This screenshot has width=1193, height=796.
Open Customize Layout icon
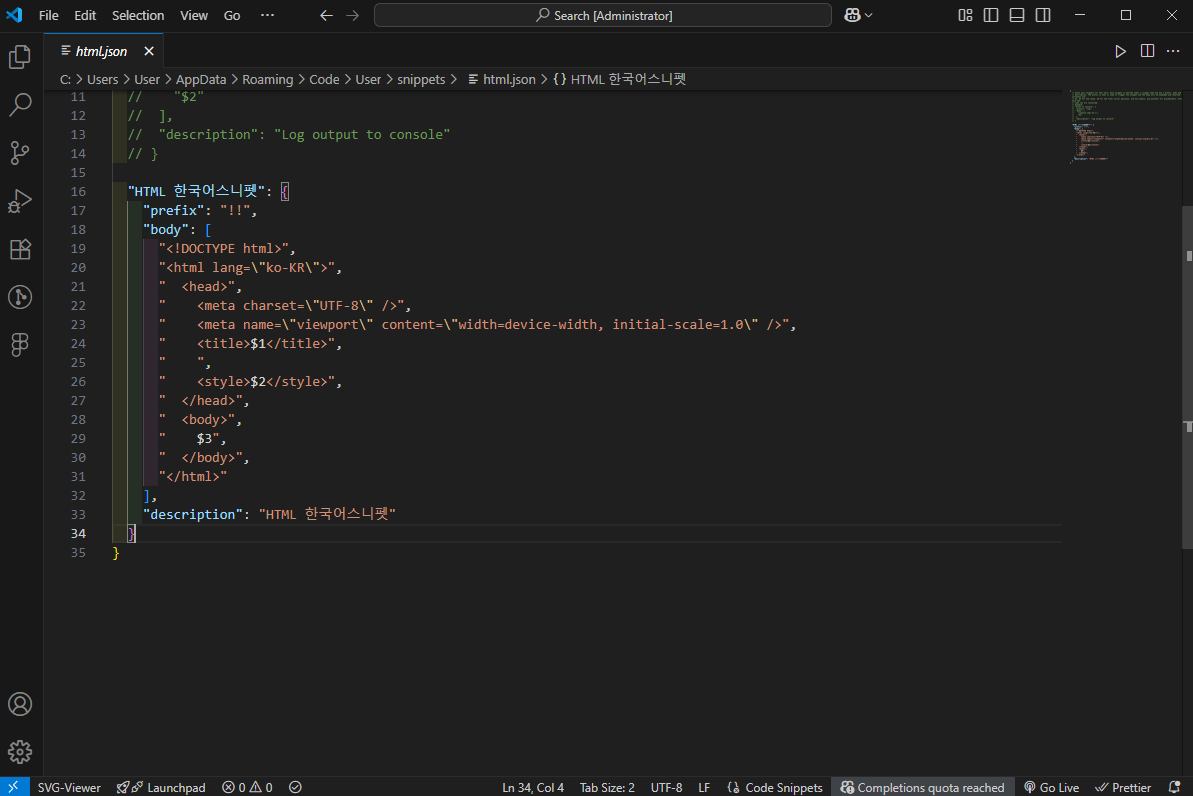pyautogui.click(x=966, y=15)
